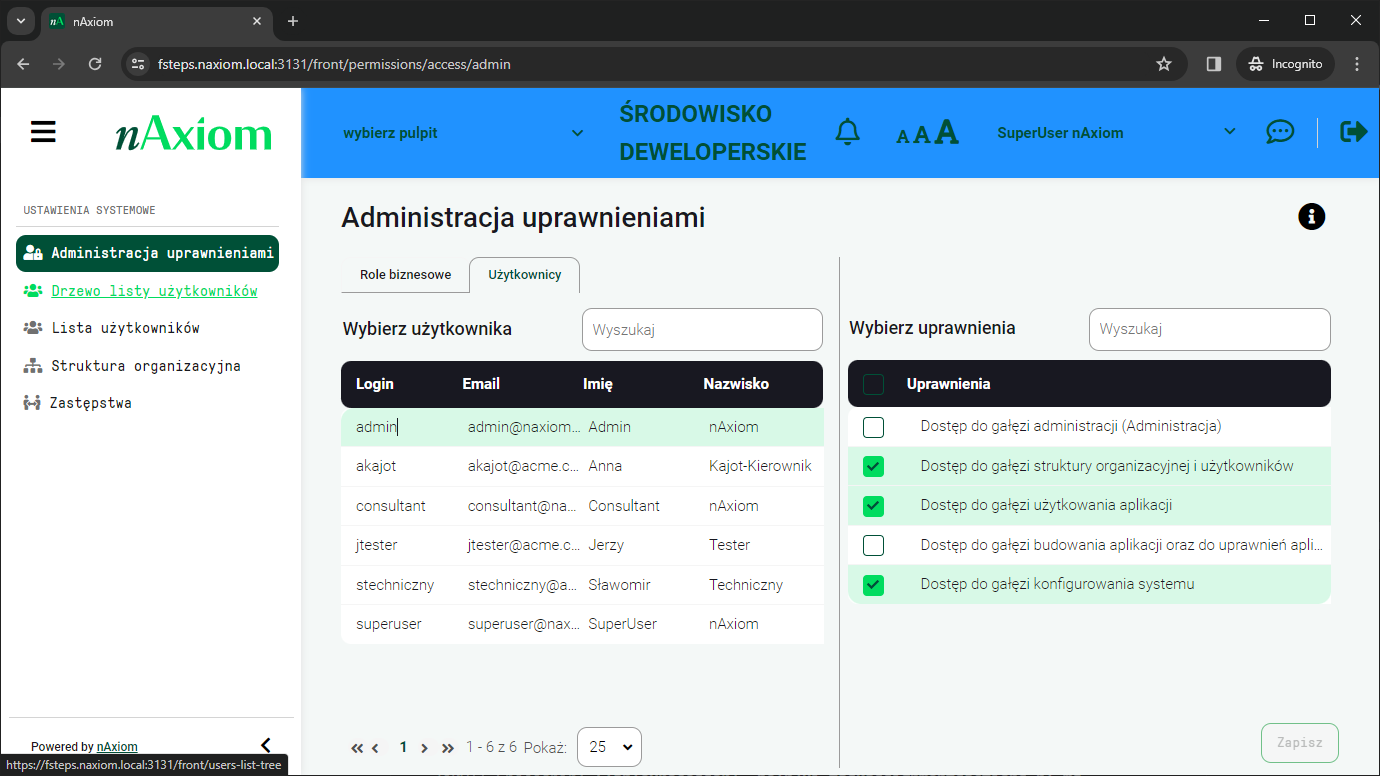Switch to the Role biznesowe tab

(x=405, y=275)
